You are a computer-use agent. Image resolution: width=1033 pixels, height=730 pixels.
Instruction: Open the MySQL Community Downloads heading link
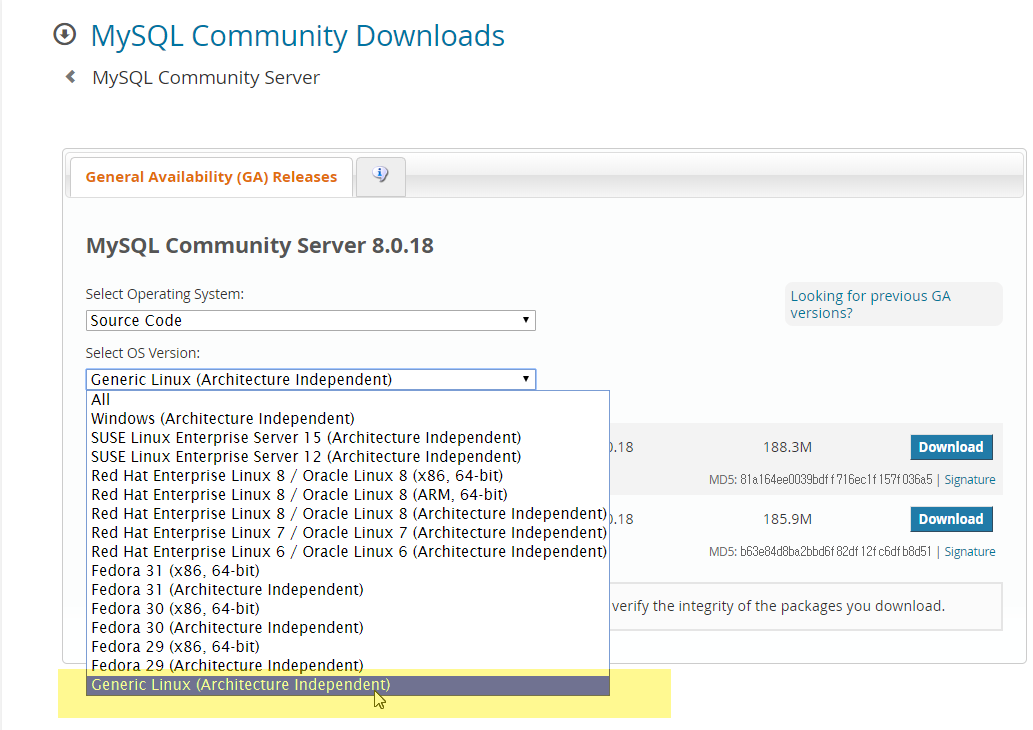pyautogui.click(x=298, y=36)
